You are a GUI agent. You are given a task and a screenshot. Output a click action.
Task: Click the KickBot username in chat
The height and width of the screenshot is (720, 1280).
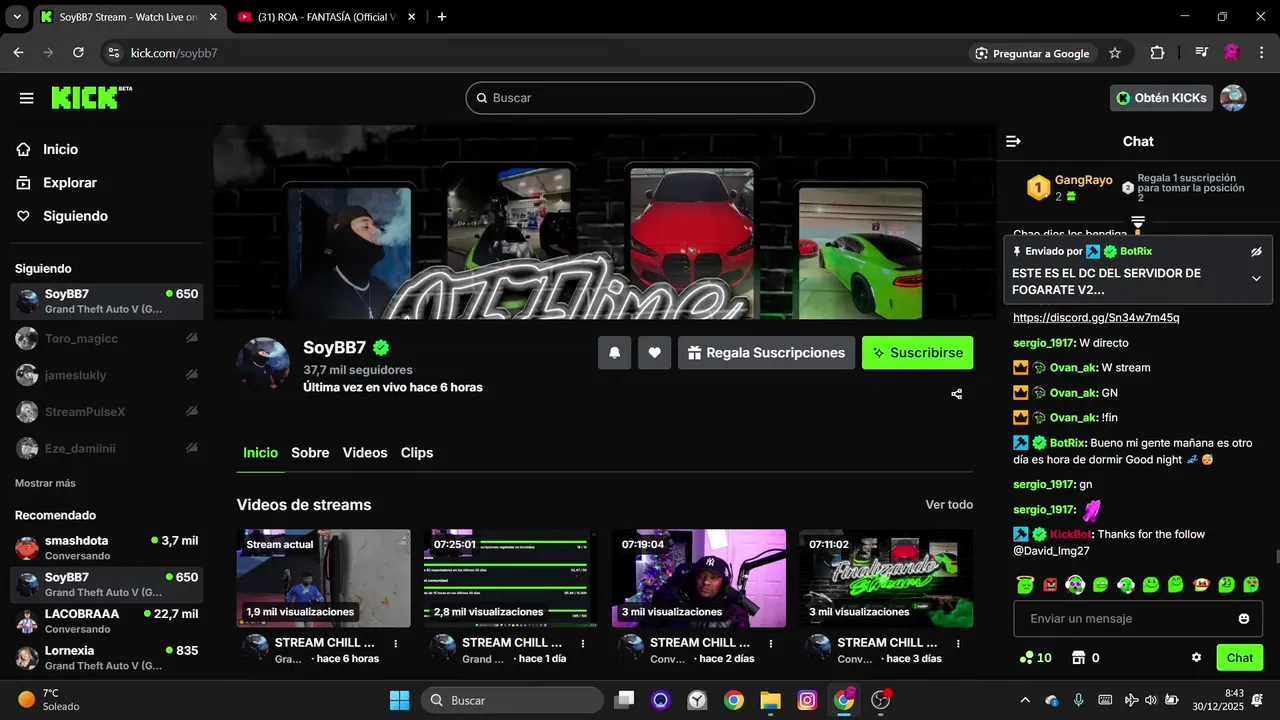coord(1070,535)
